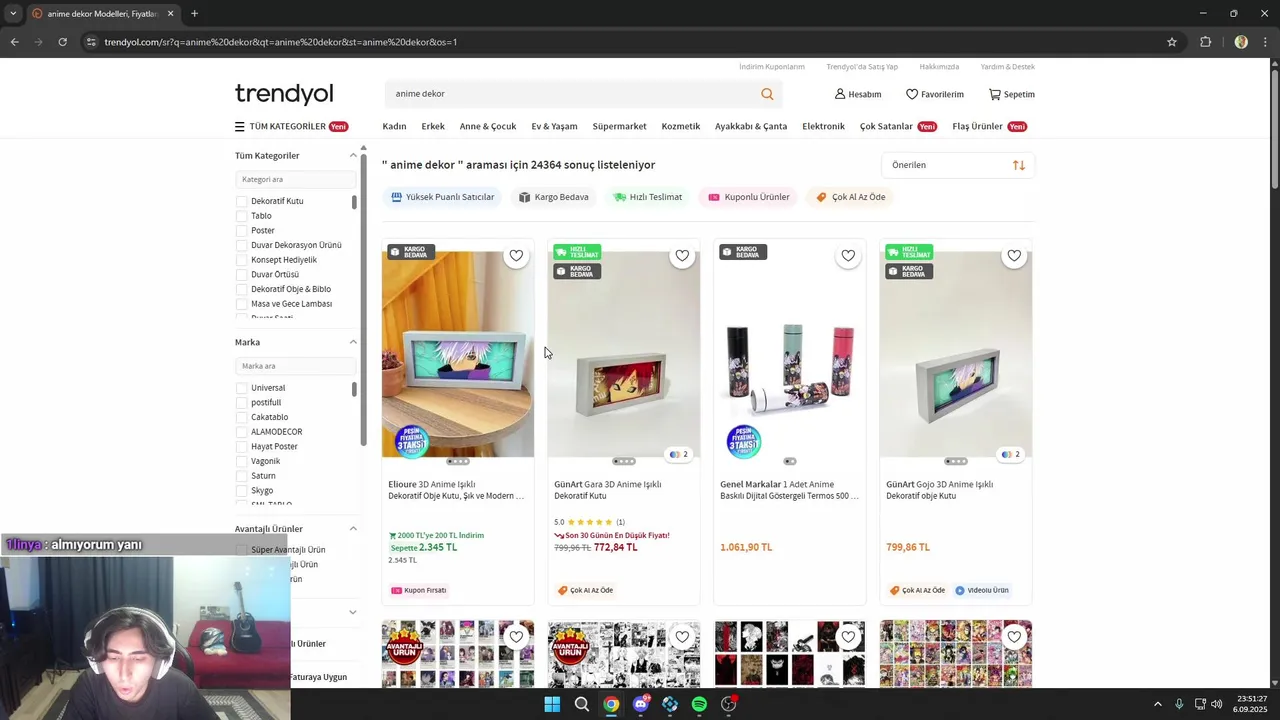The width and height of the screenshot is (1280, 720).
Task: Open the Genel Markalar termos thumbnail
Action: coord(790,354)
